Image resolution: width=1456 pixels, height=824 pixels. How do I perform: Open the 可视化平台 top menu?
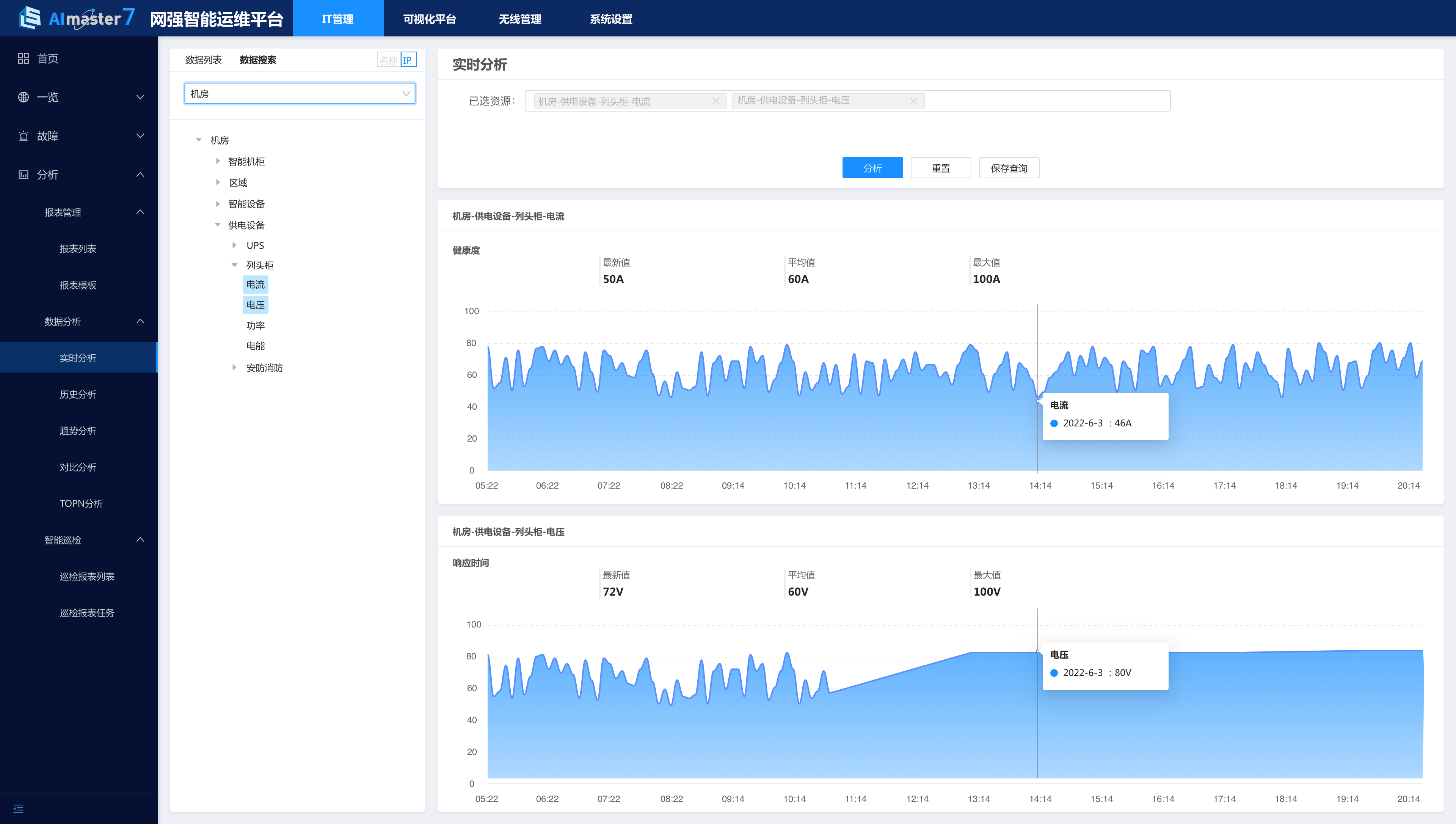coord(429,19)
